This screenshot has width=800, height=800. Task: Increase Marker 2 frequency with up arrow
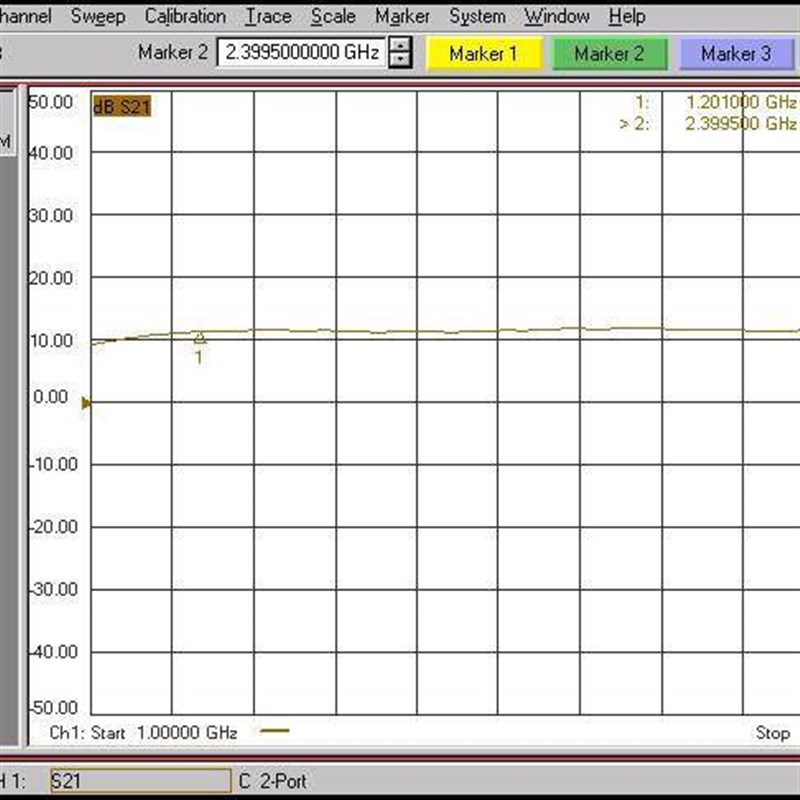point(401,45)
